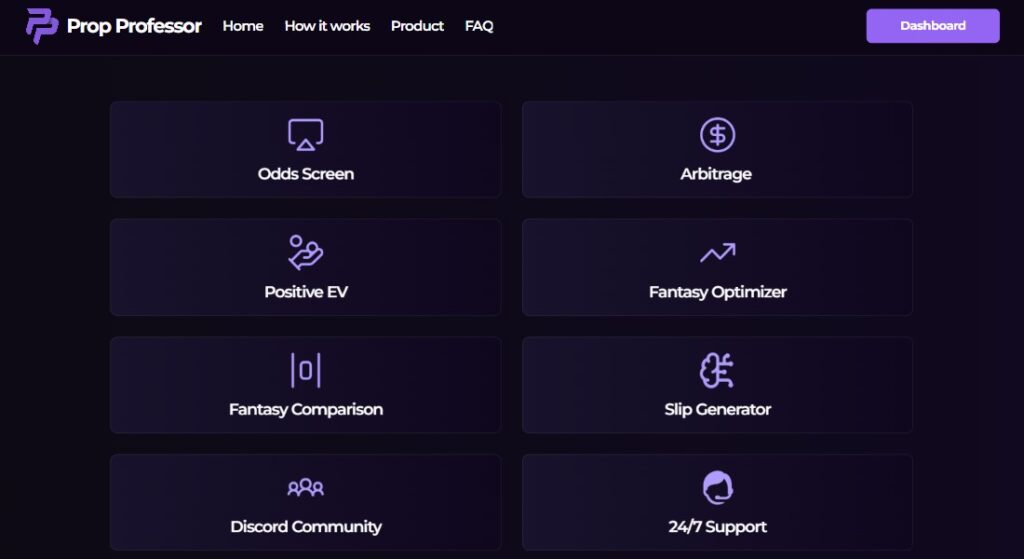This screenshot has width=1024, height=559.
Task: Select the Discord Community text label
Action: 305,527
